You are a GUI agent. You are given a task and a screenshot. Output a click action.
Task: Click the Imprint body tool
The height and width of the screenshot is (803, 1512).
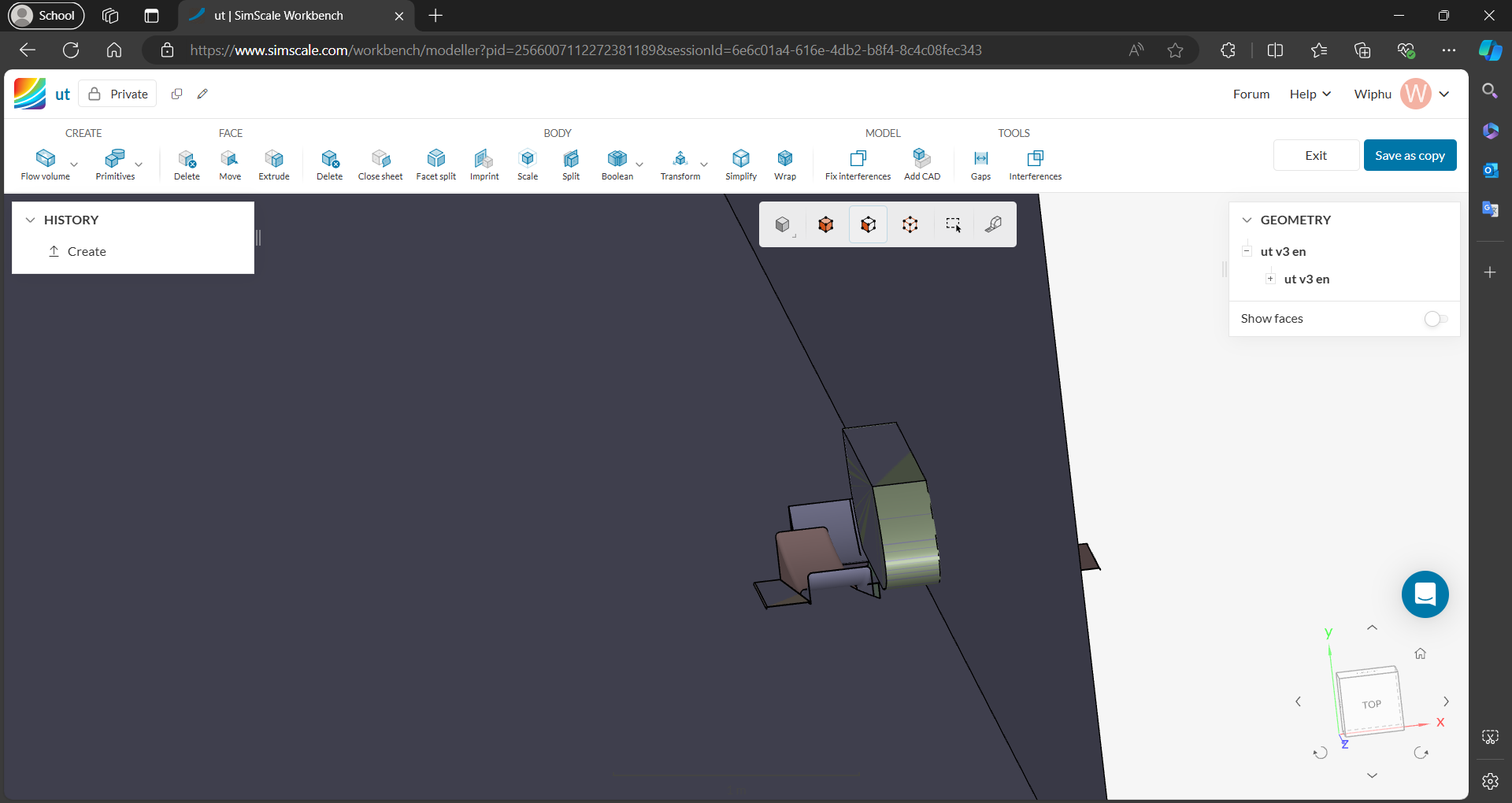(484, 164)
